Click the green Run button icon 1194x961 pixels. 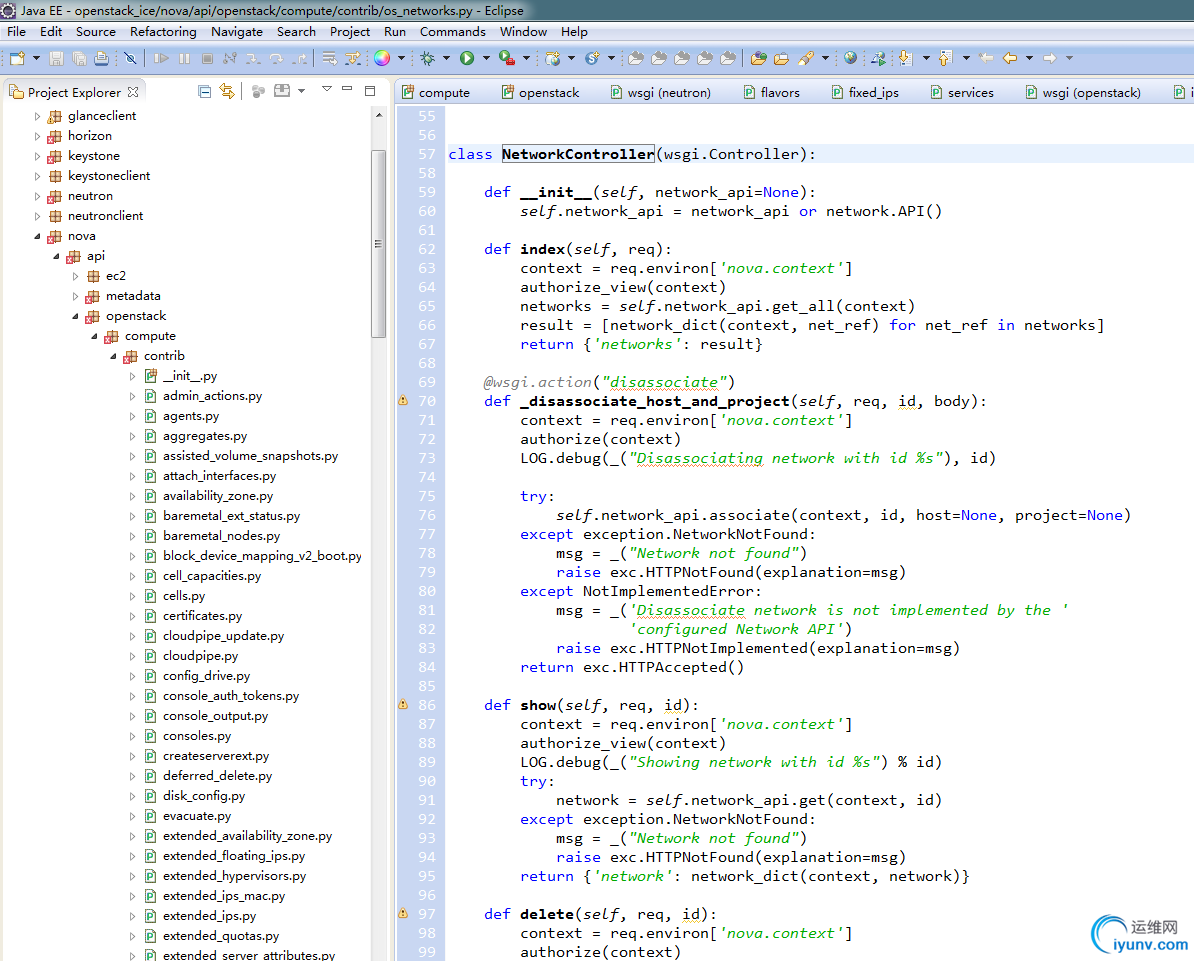click(x=467, y=58)
